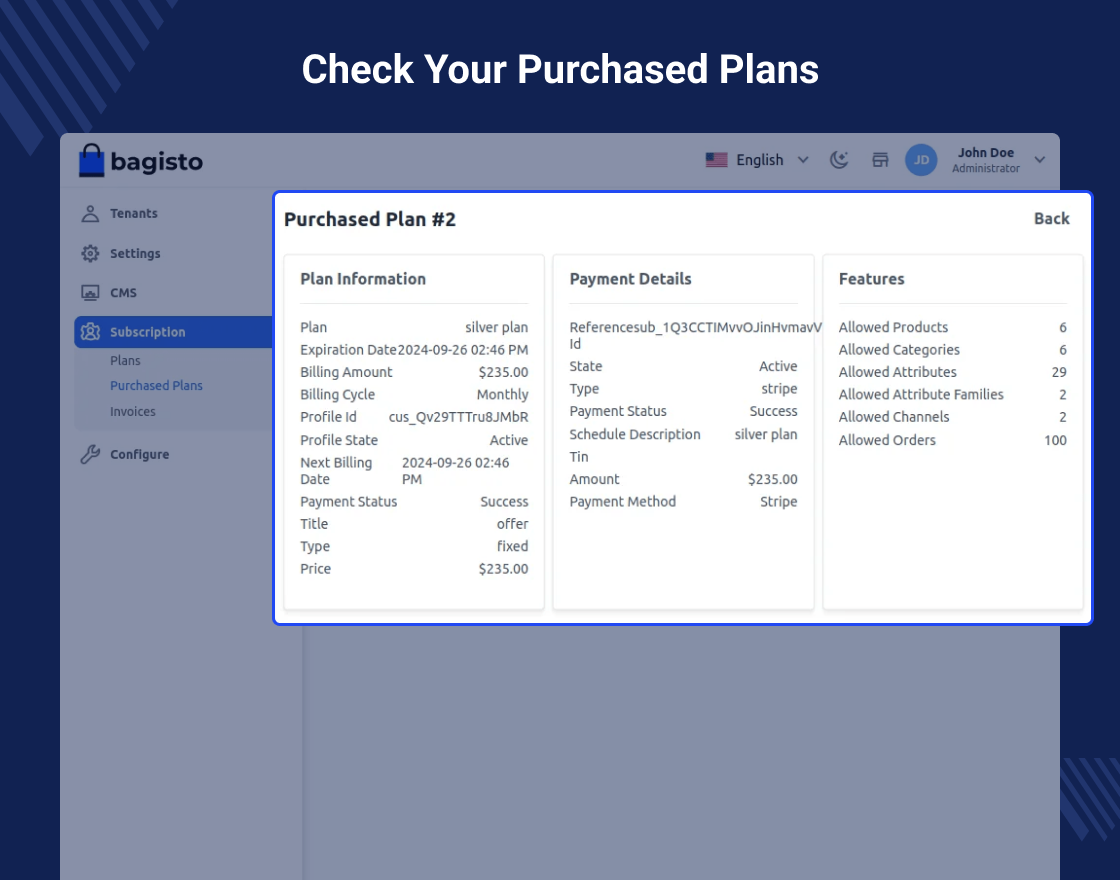Click the Payment Details heading
The height and width of the screenshot is (880, 1120).
631,279
